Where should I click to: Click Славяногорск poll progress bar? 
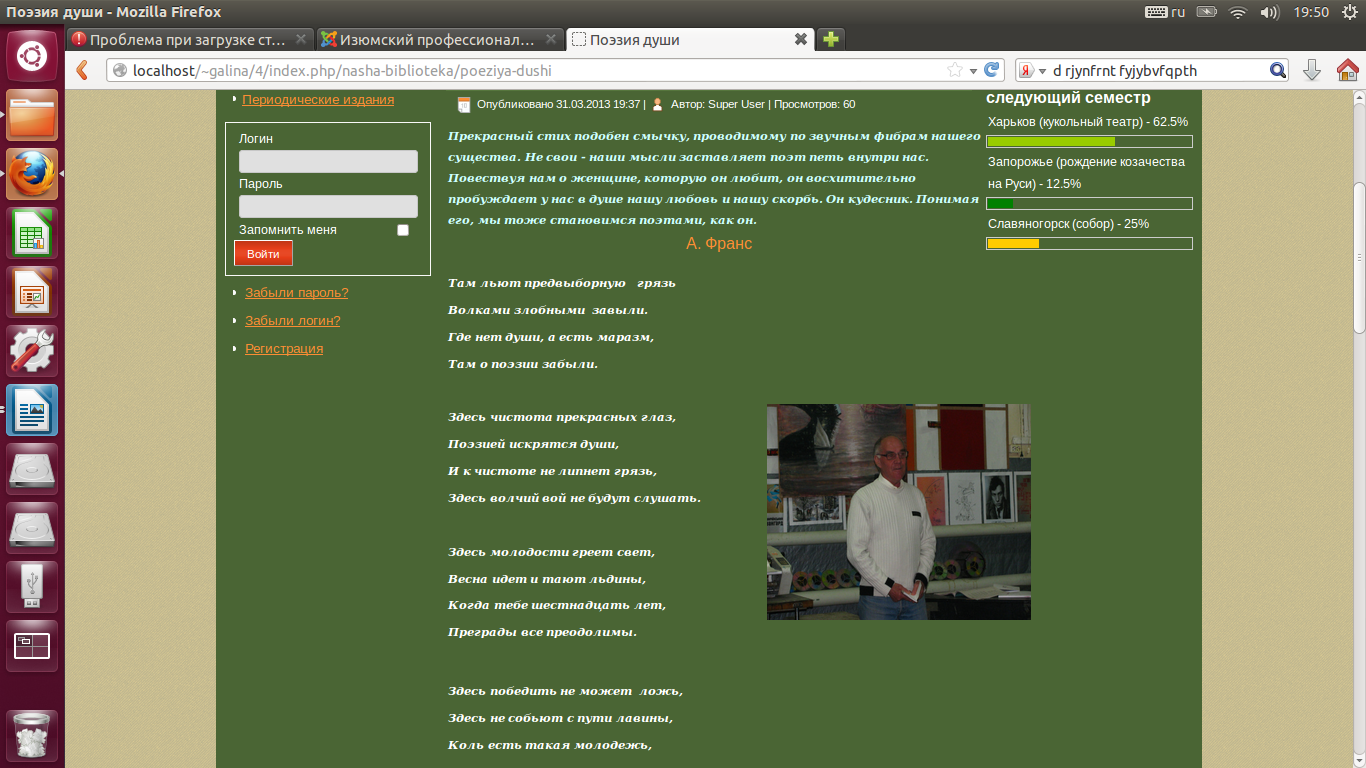[x=1089, y=244]
